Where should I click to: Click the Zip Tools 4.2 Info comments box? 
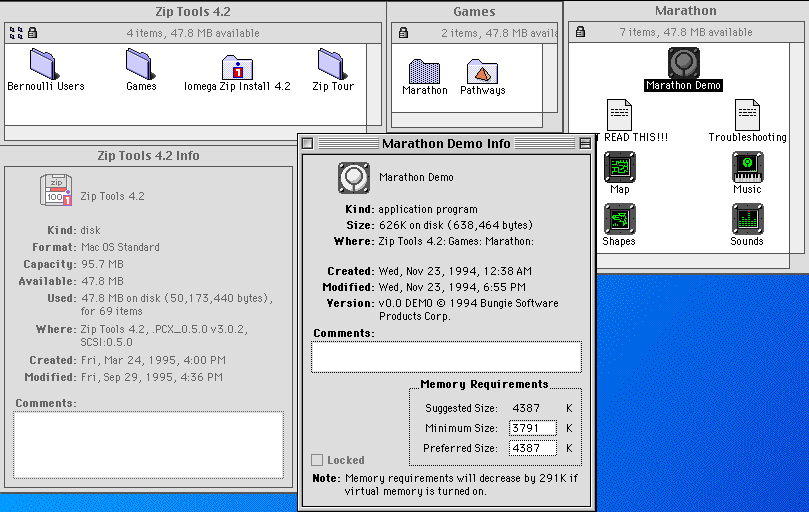tap(148, 445)
